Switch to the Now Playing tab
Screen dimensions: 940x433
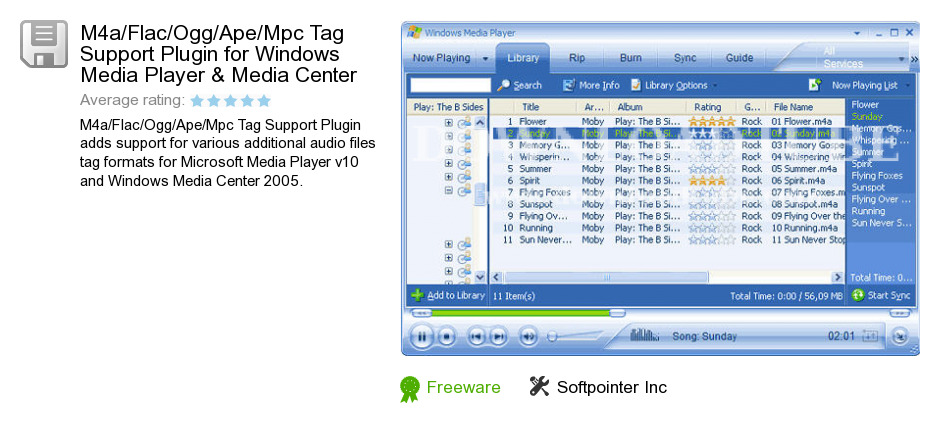441,58
